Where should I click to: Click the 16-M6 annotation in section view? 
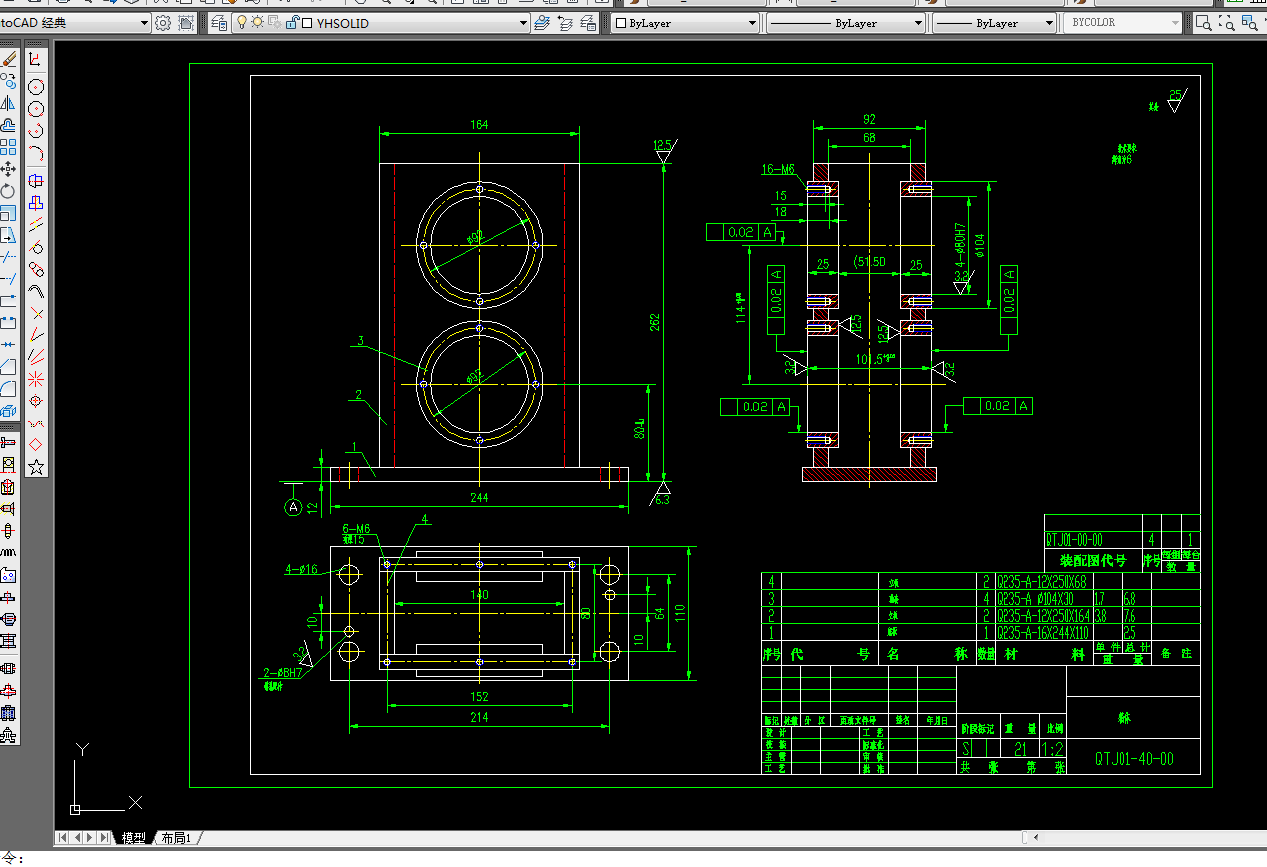pyautogui.click(x=778, y=169)
